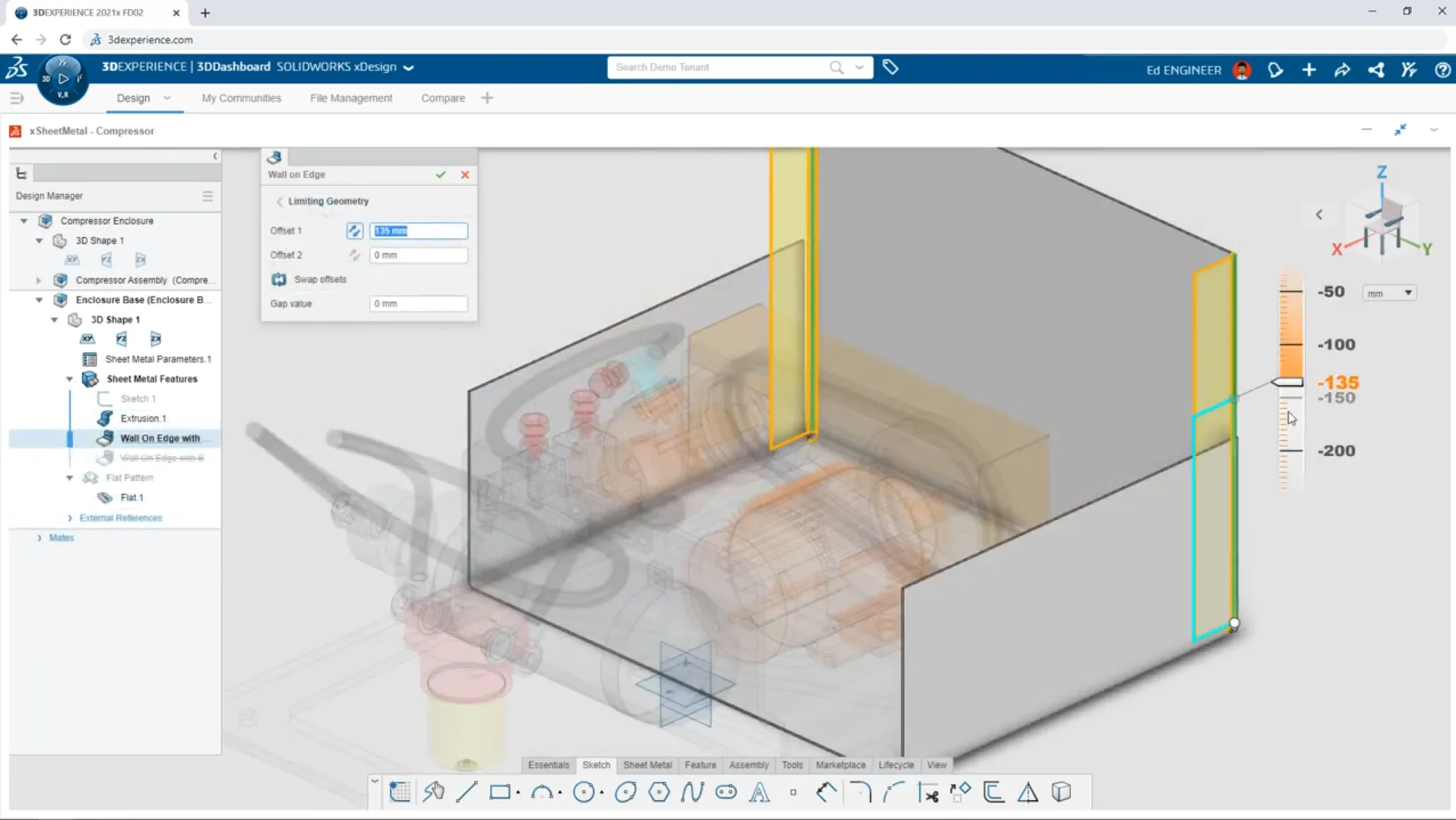
Task: Switch to the Sheet Metal tab
Action: coord(647,765)
